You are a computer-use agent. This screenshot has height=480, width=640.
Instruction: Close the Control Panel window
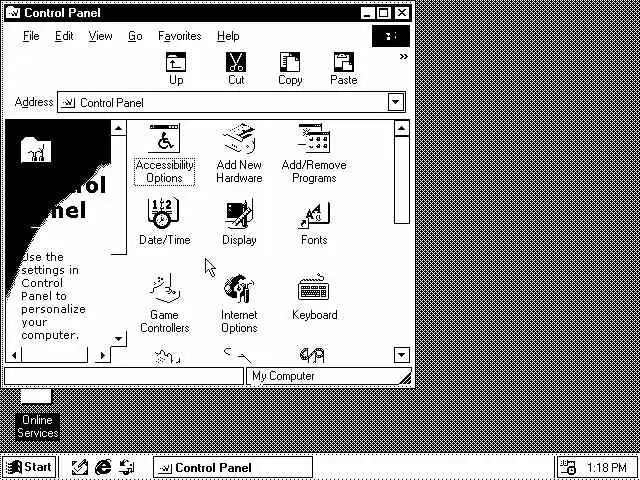(x=402, y=13)
